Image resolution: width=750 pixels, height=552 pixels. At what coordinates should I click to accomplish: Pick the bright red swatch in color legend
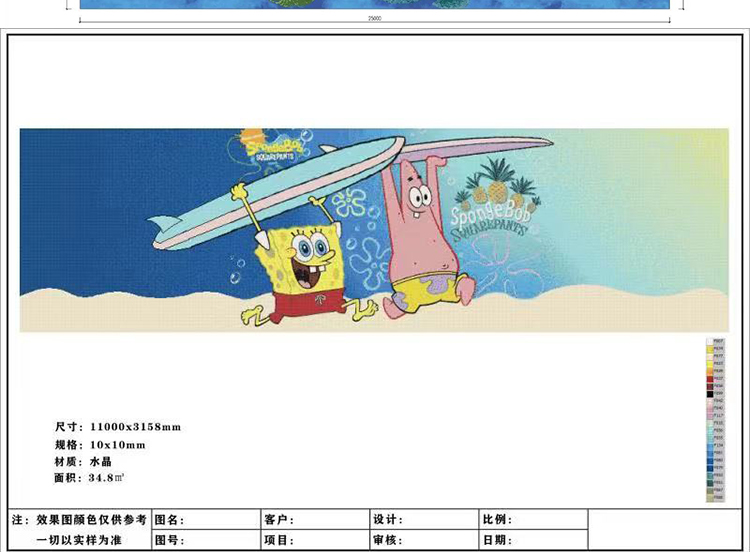click(710, 379)
